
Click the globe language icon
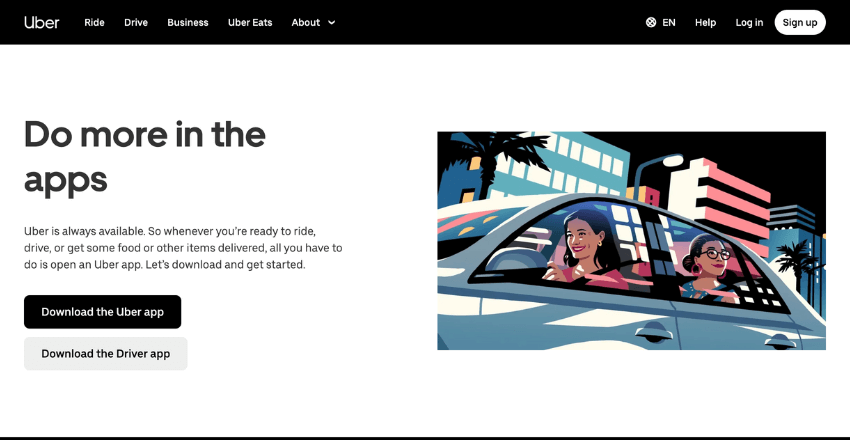[651, 22]
